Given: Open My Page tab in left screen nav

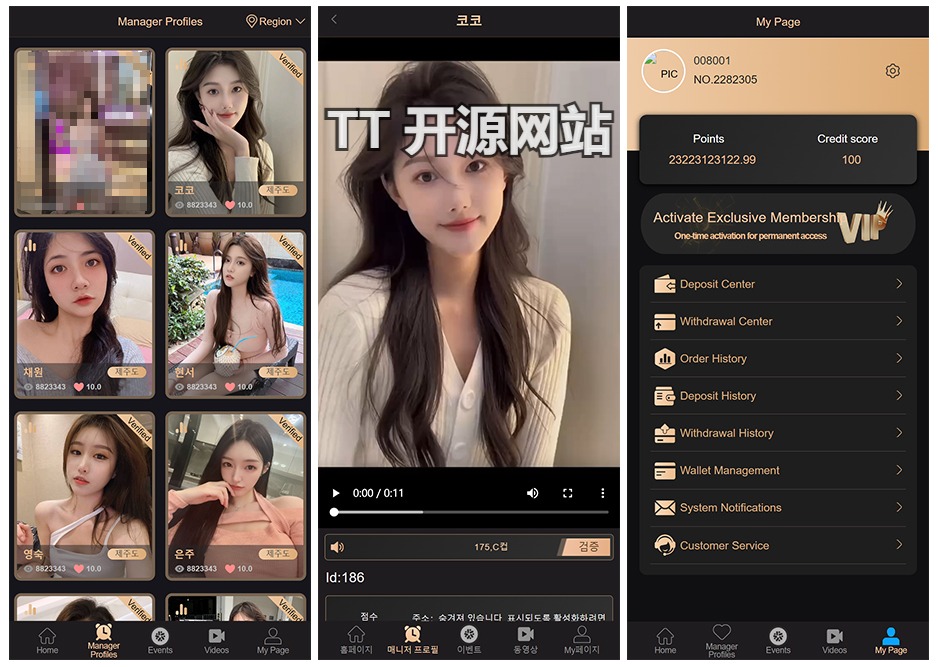Looking at the screenshot, I should tap(273, 641).
